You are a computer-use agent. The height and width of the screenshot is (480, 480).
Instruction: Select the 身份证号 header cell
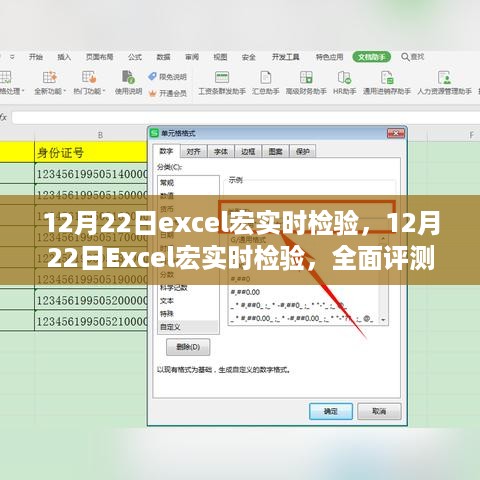91,153
